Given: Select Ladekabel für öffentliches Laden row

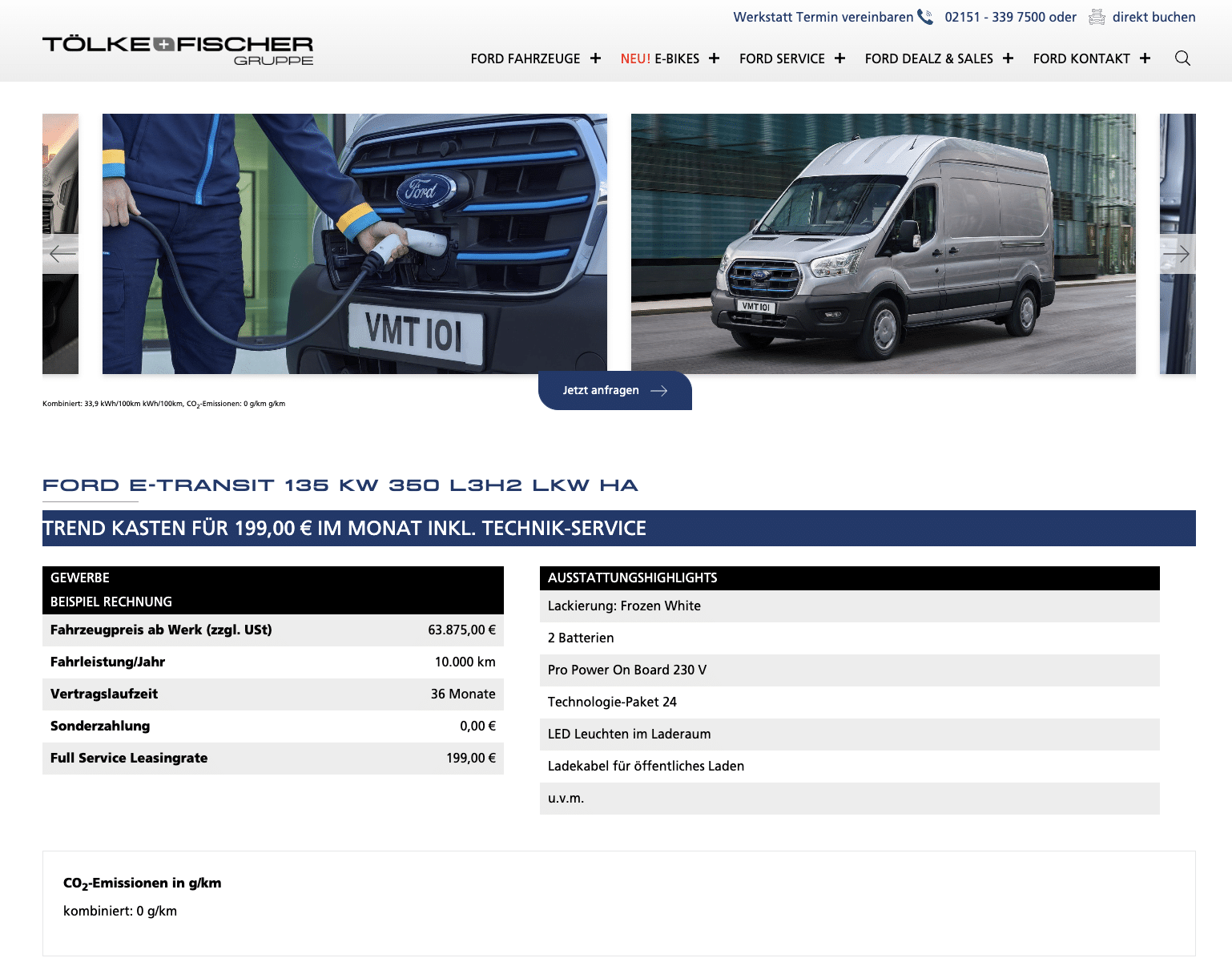Looking at the screenshot, I should 850,767.
